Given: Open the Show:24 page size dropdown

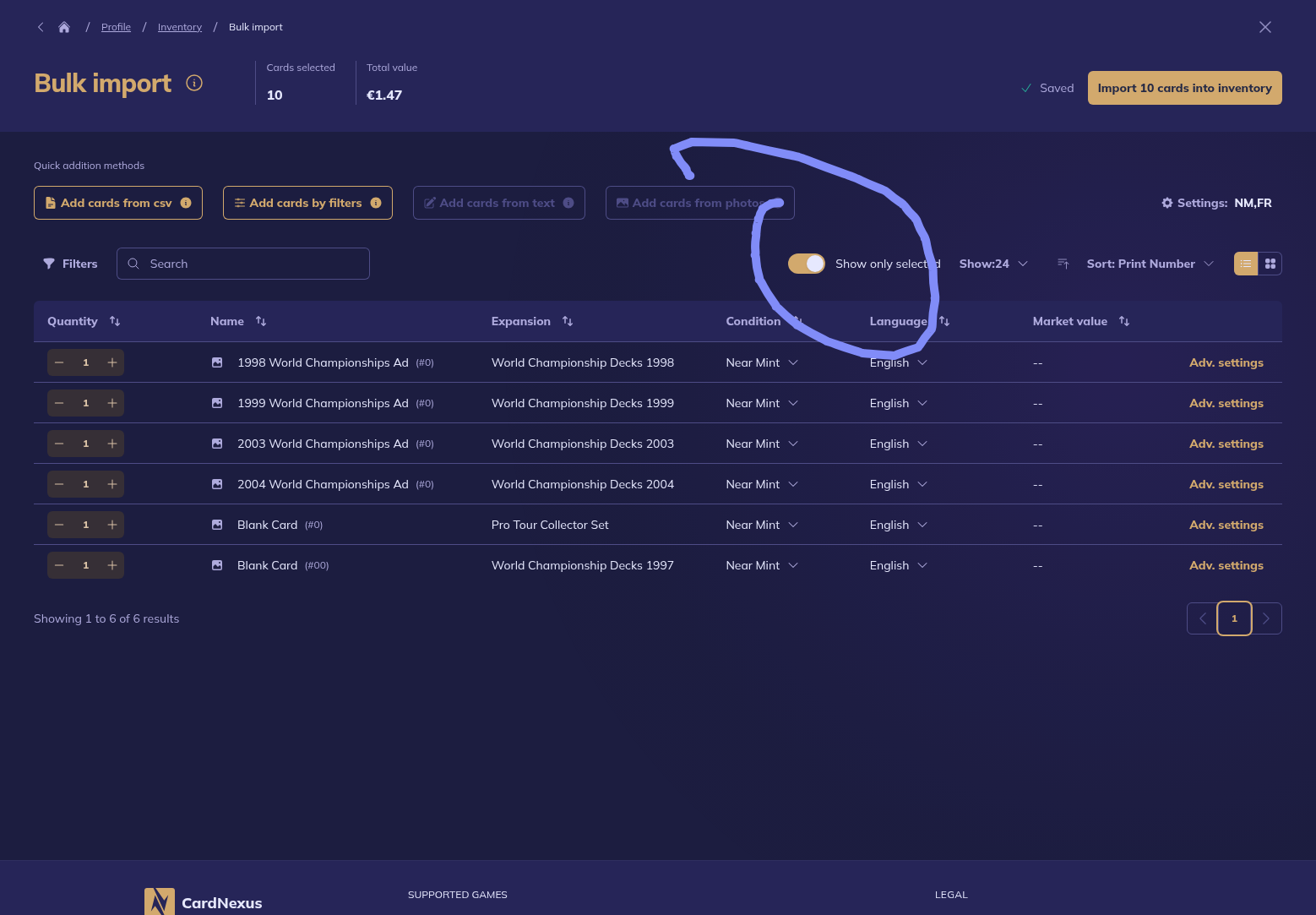Looking at the screenshot, I should click(x=993, y=264).
